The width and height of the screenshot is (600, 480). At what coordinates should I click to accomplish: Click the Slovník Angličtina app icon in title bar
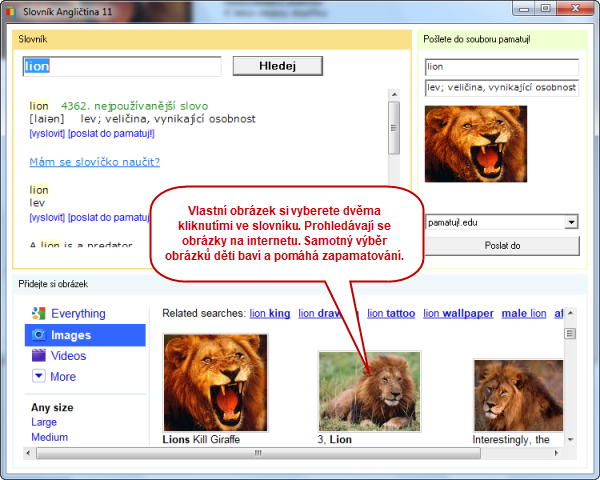coord(11,12)
